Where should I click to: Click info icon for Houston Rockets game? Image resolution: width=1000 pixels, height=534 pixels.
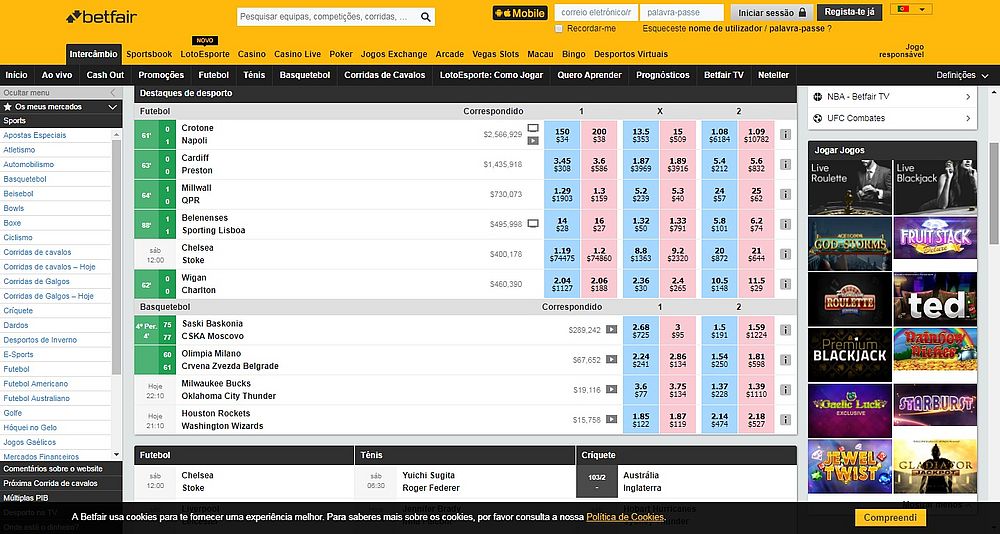pos(786,420)
